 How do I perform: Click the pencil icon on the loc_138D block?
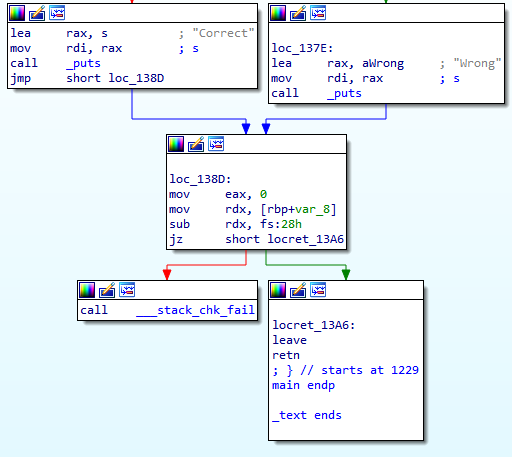pos(196,144)
